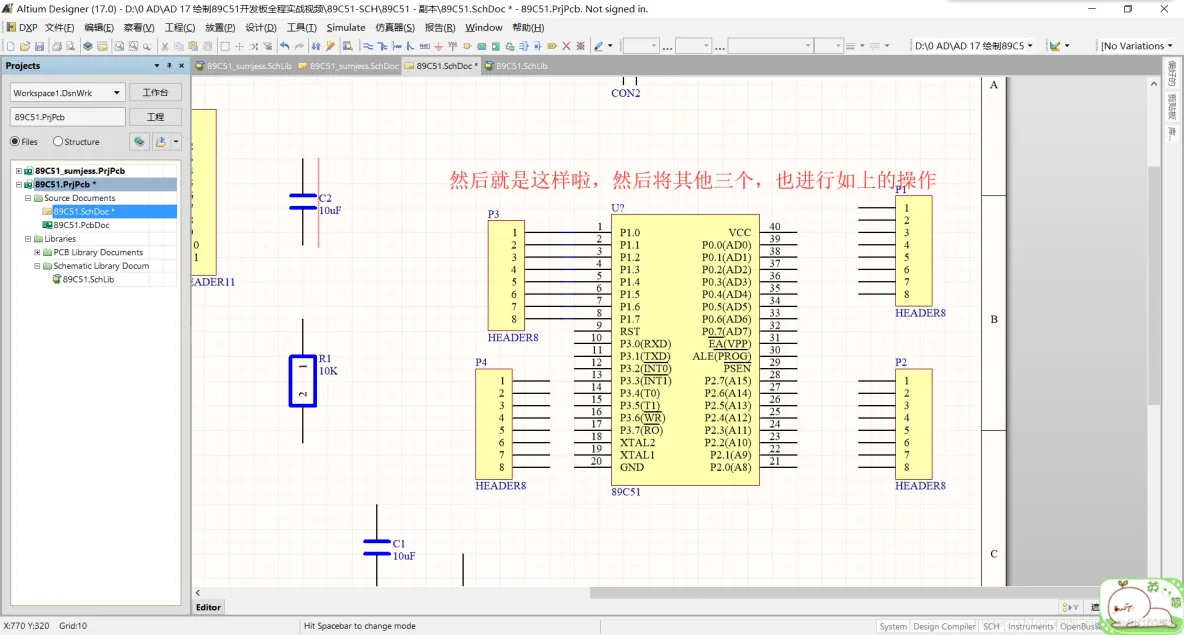The height and width of the screenshot is (635, 1184).
Task: Click the 89C51.PrjPcb project name field
Action: coord(67,117)
